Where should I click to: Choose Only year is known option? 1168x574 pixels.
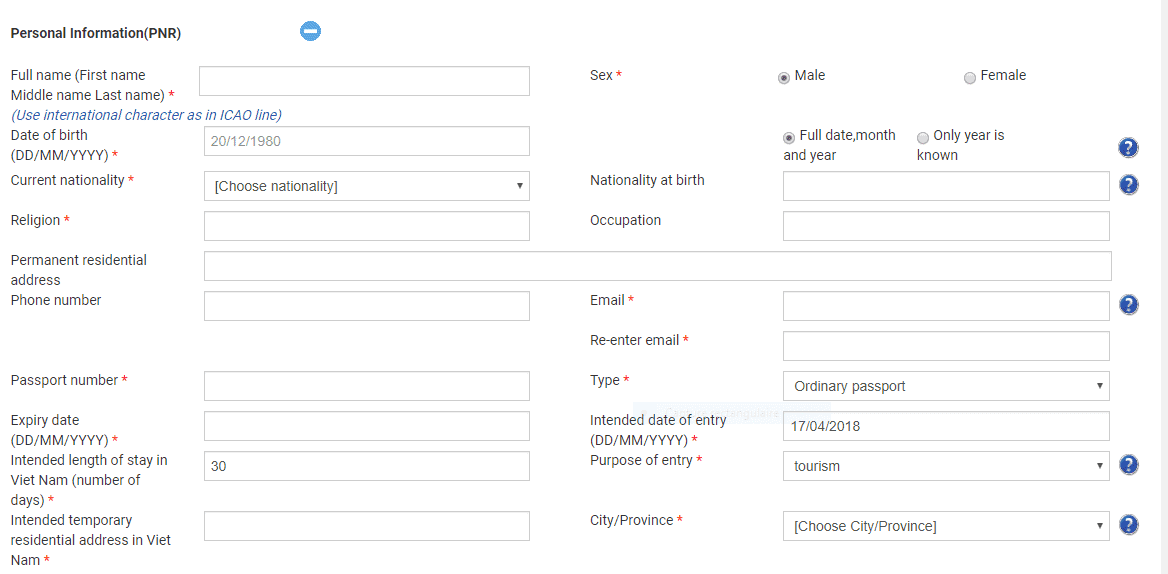pos(923,138)
